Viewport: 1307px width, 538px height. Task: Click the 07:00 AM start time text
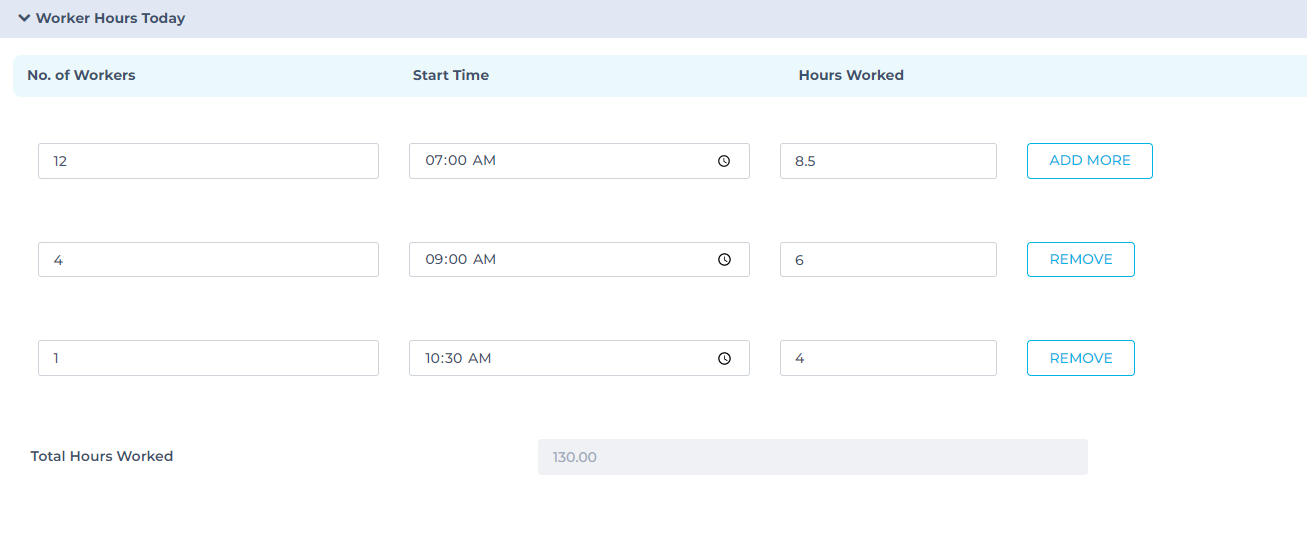[461, 161]
